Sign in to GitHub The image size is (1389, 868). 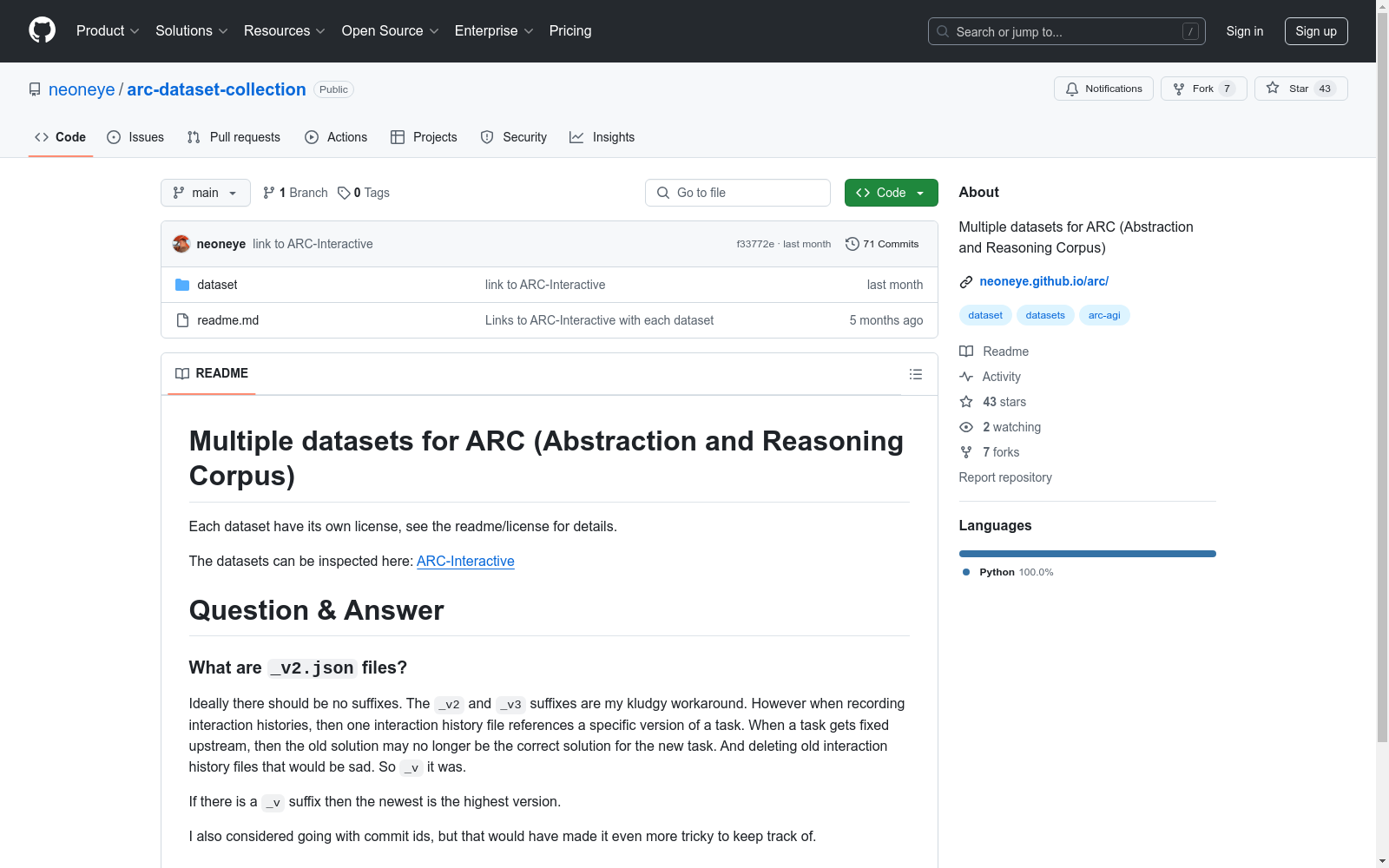tap(1245, 31)
